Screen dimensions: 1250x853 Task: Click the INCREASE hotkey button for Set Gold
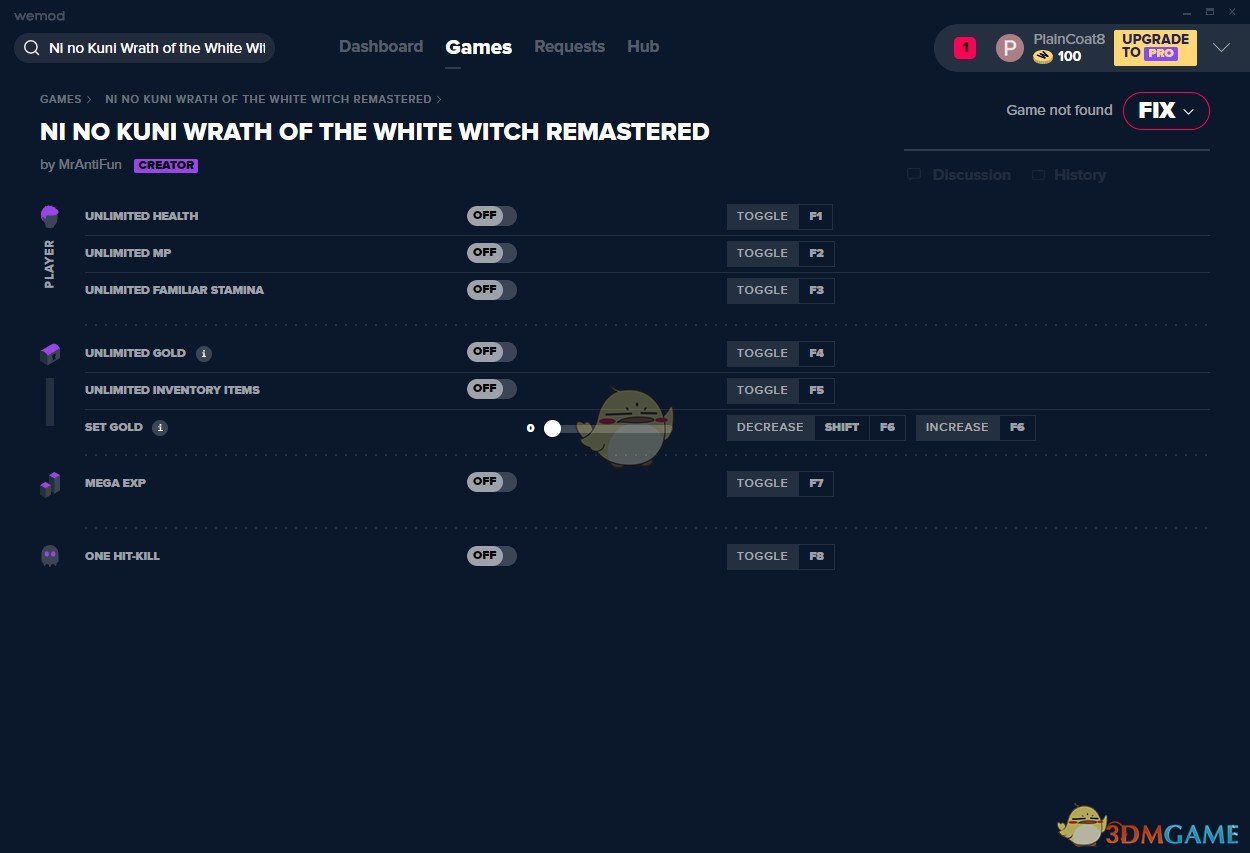pyautogui.click(x=957, y=428)
